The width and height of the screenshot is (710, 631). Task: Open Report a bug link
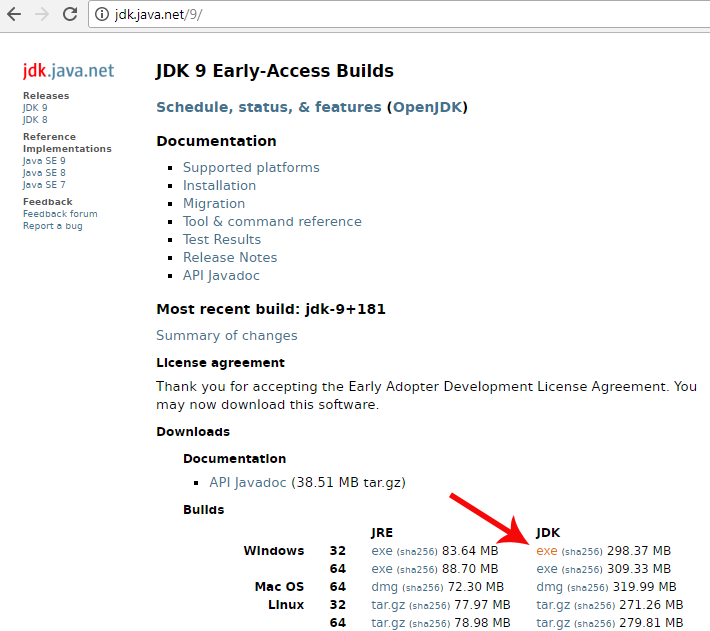click(x=53, y=226)
